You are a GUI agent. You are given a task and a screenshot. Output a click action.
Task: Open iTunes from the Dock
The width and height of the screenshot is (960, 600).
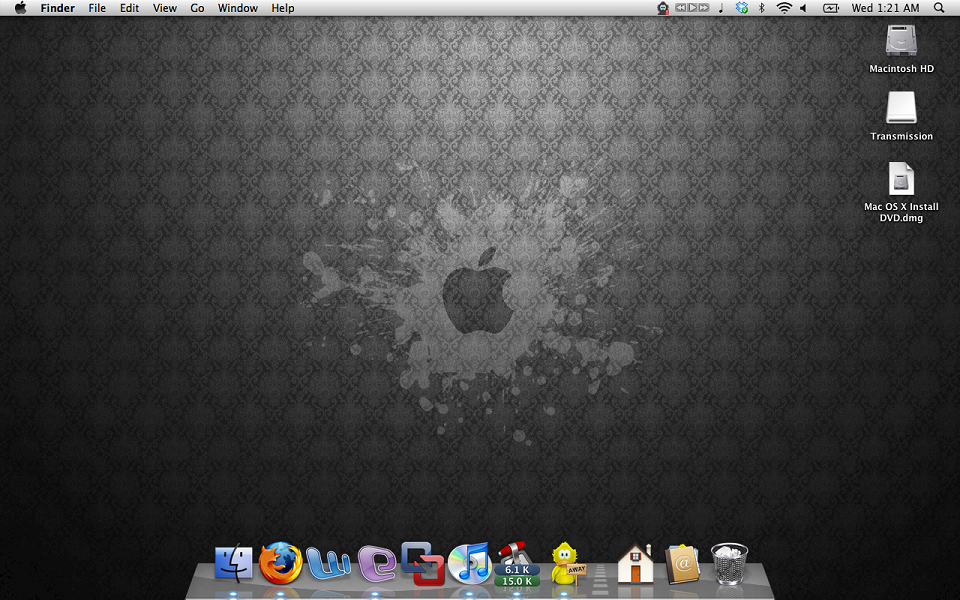(x=470, y=563)
